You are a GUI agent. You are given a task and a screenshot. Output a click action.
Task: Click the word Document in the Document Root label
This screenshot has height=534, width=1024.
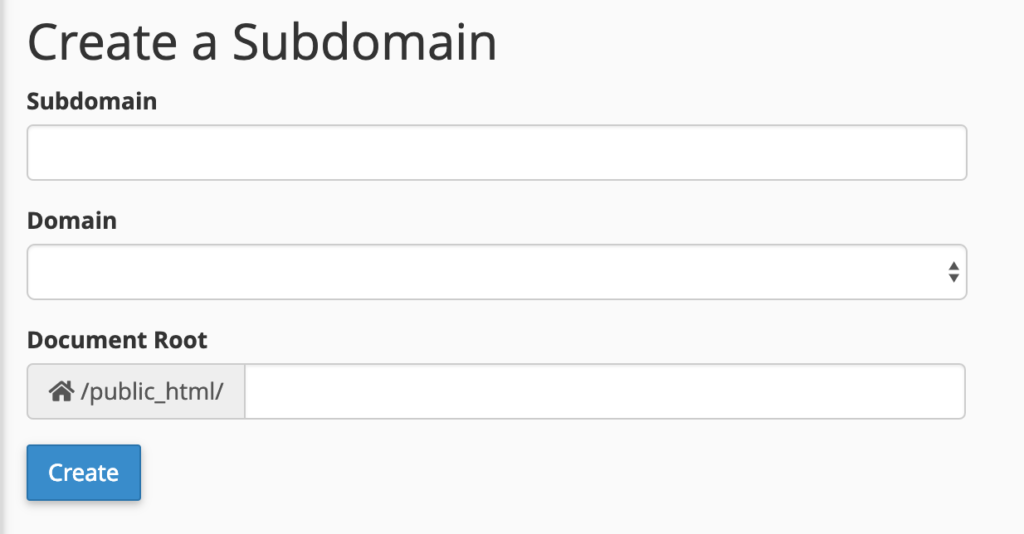(x=87, y=340)
